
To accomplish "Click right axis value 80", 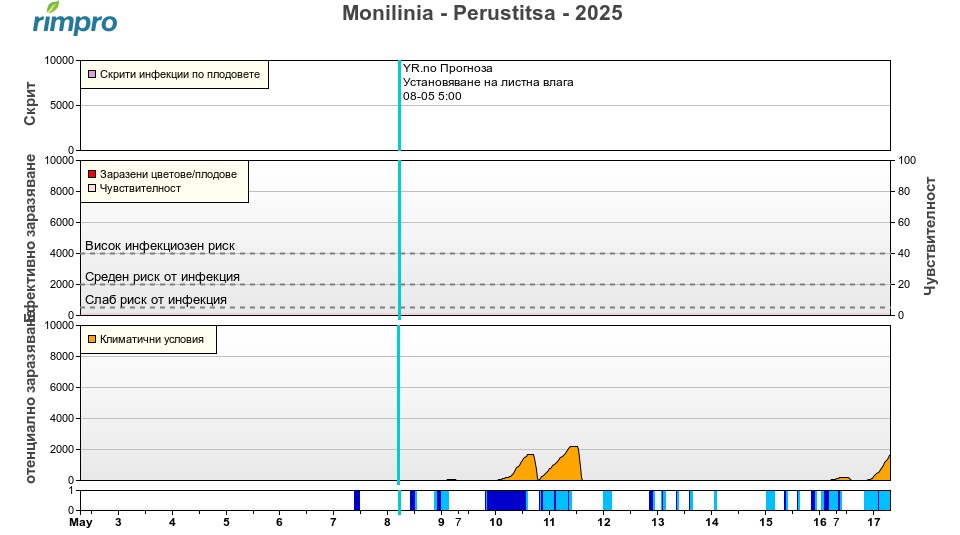I will 904,191.
